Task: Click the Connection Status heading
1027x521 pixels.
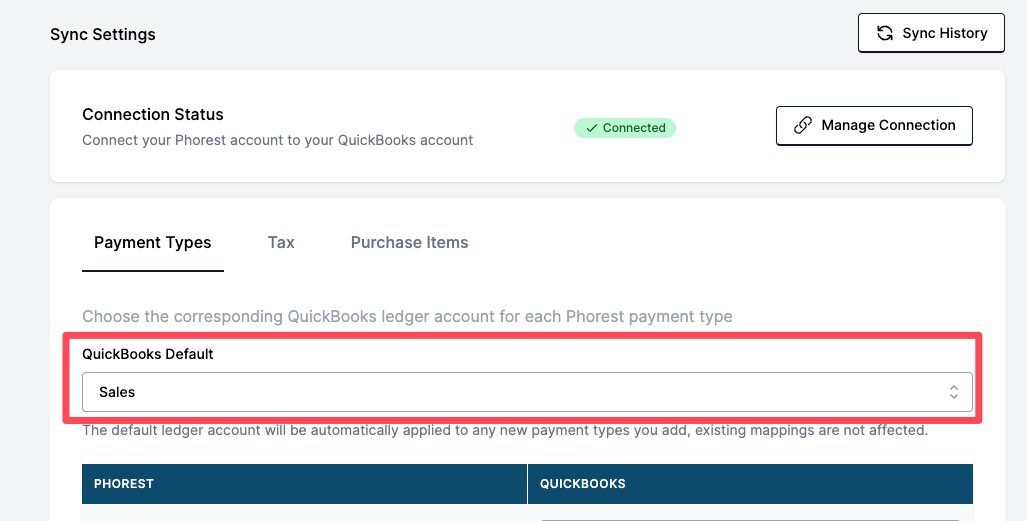Action: [x=153, y=114]
